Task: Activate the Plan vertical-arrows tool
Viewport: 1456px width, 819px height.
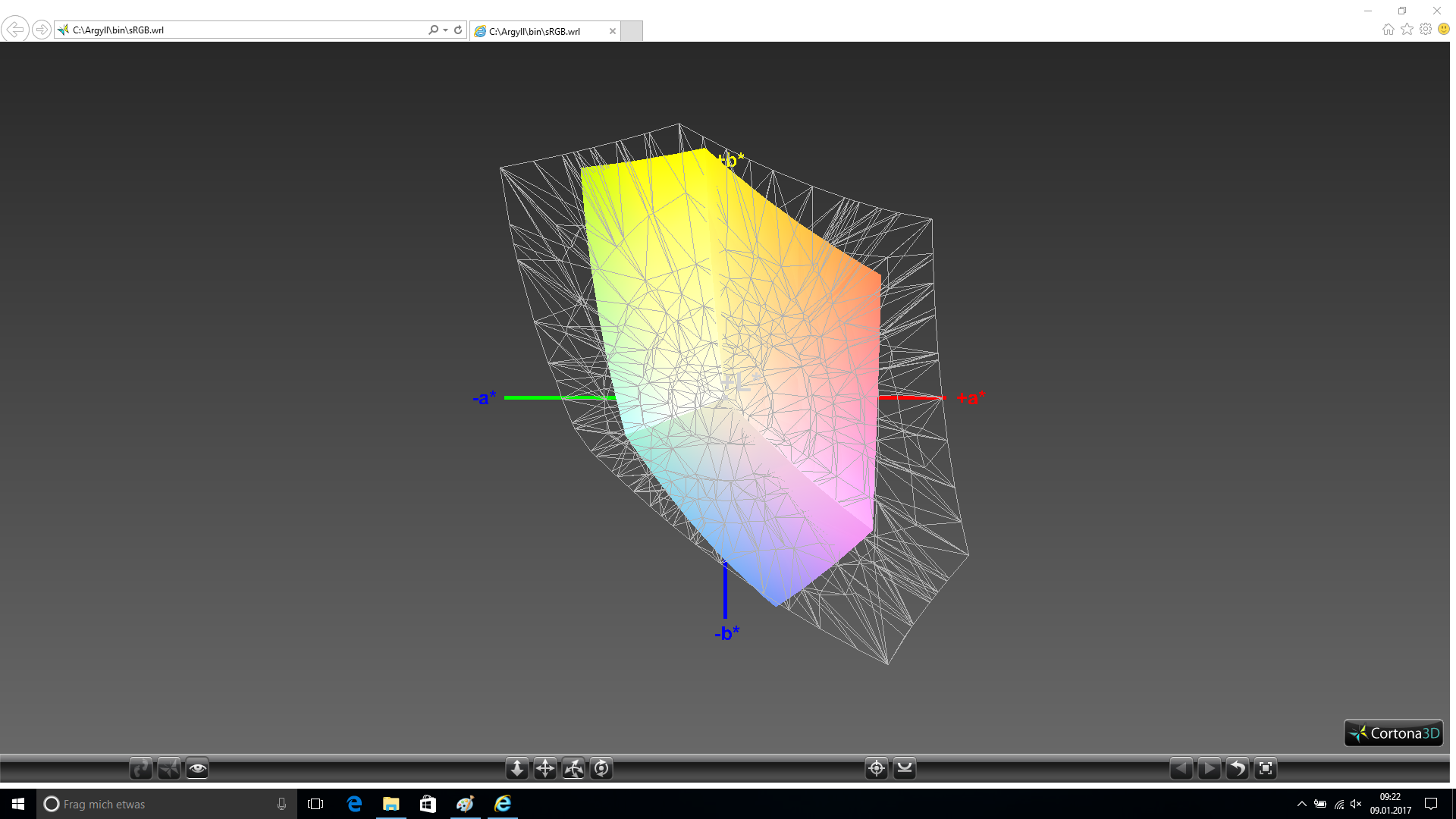Action: click(517, 769)
